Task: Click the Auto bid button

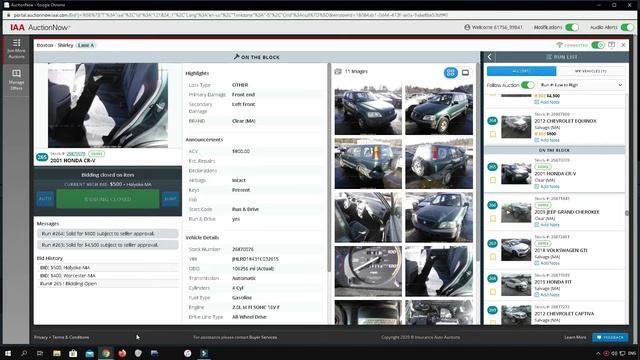Action: pos(45,199)
